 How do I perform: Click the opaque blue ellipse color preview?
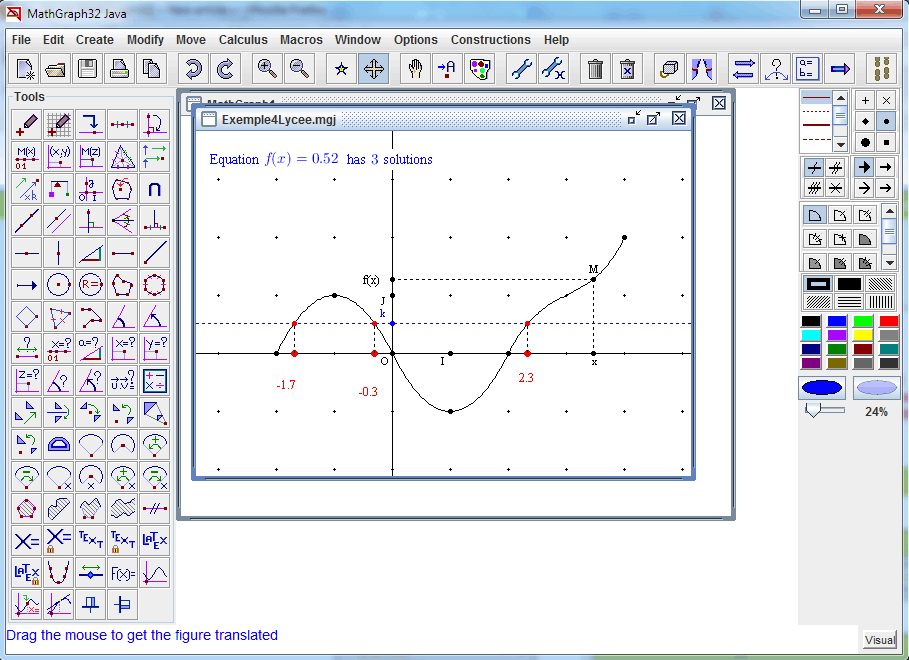(x=821, y=387)
